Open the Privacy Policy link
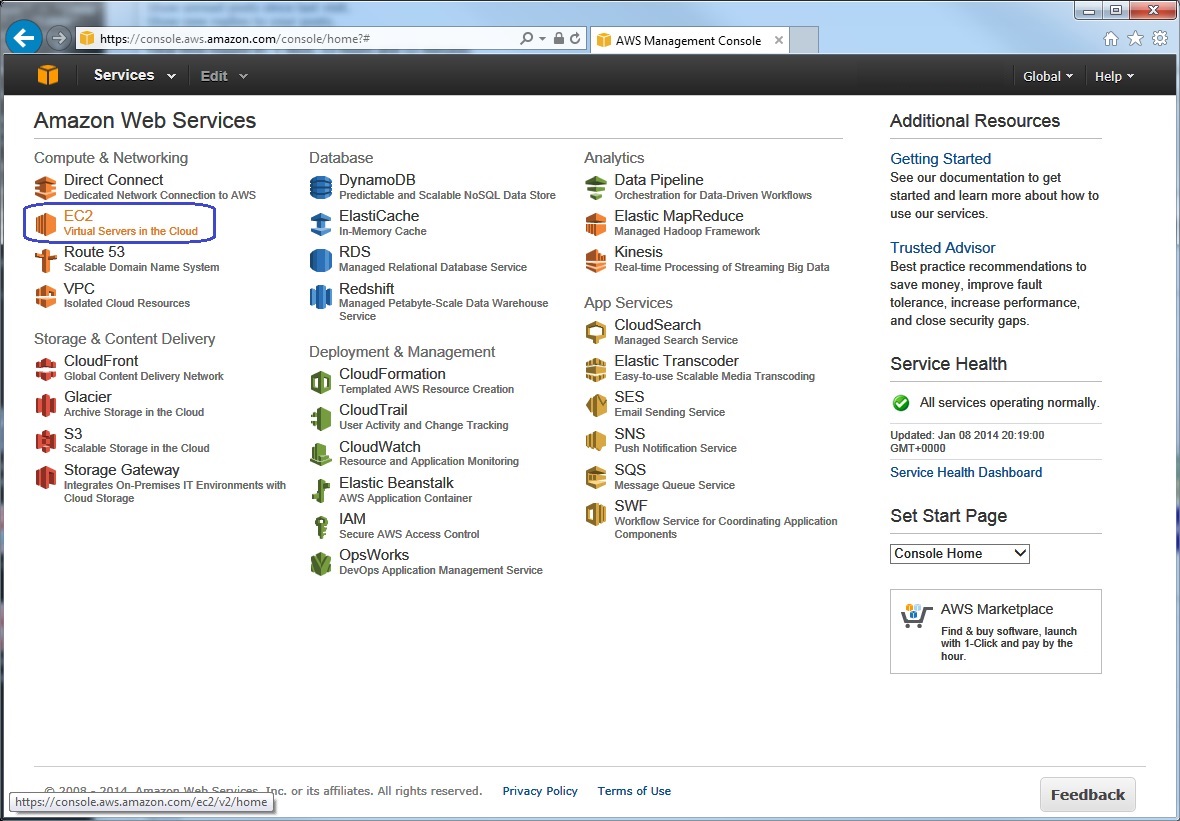1180x821 pixels. click(540, 791)
